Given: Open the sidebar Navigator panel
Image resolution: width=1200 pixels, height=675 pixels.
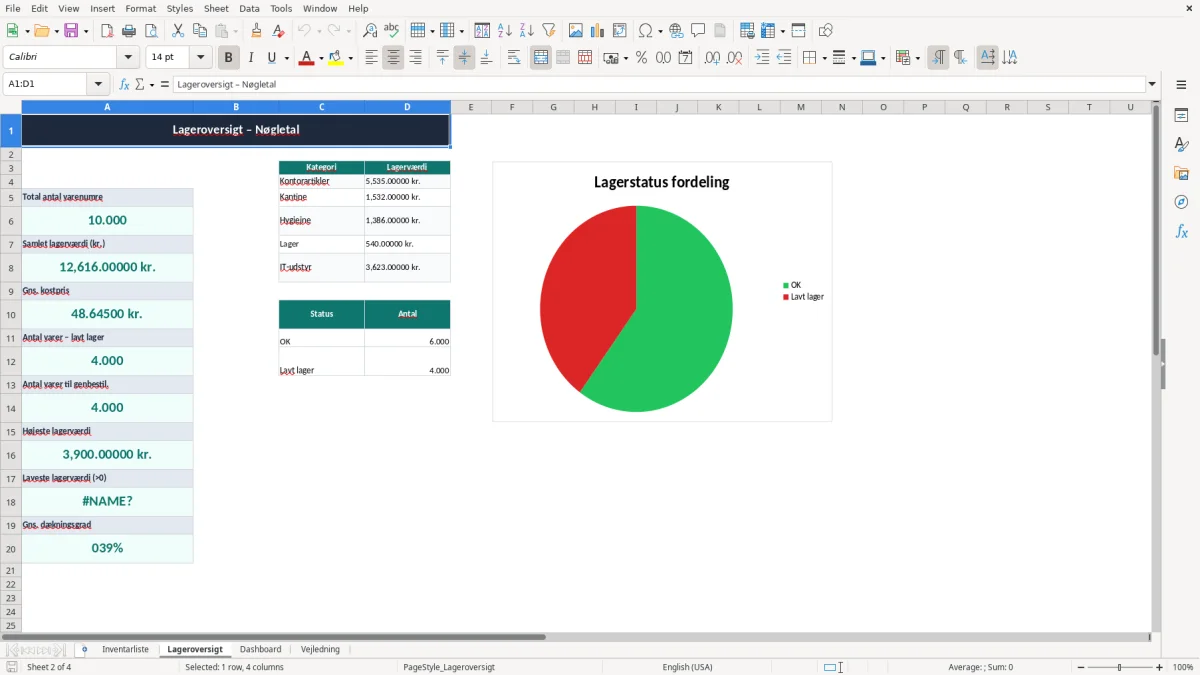Looking at the screenshot, I should pos(1181,202).
